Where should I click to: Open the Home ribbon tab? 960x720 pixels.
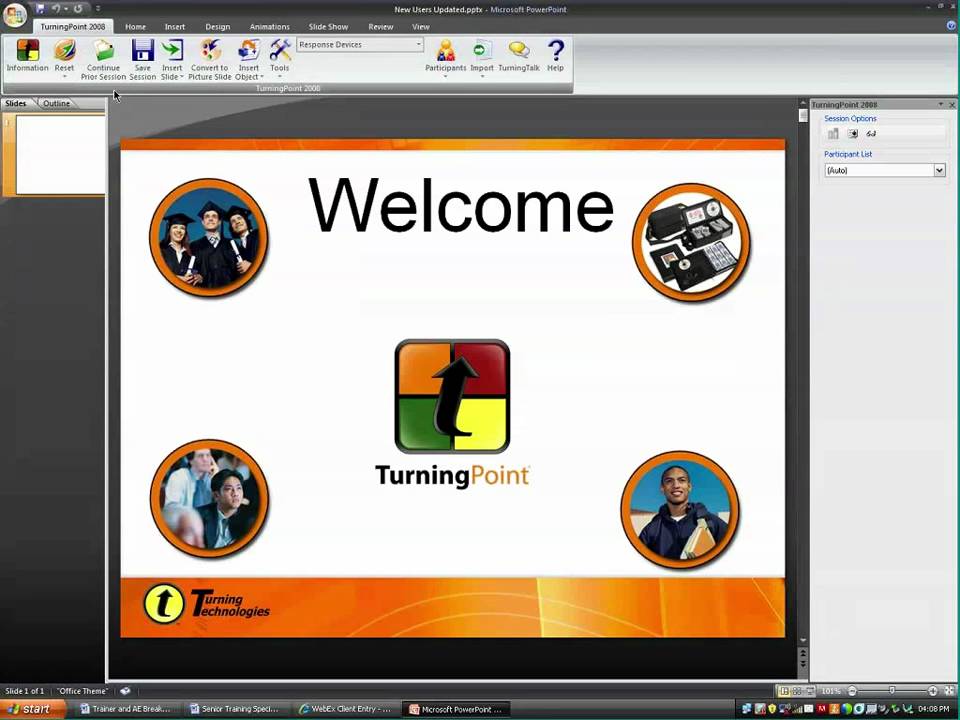135,27
